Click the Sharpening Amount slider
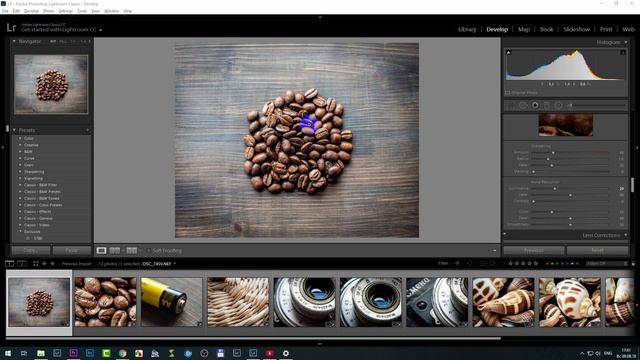Viewport: 640px width, 360px height. [570, 153]
